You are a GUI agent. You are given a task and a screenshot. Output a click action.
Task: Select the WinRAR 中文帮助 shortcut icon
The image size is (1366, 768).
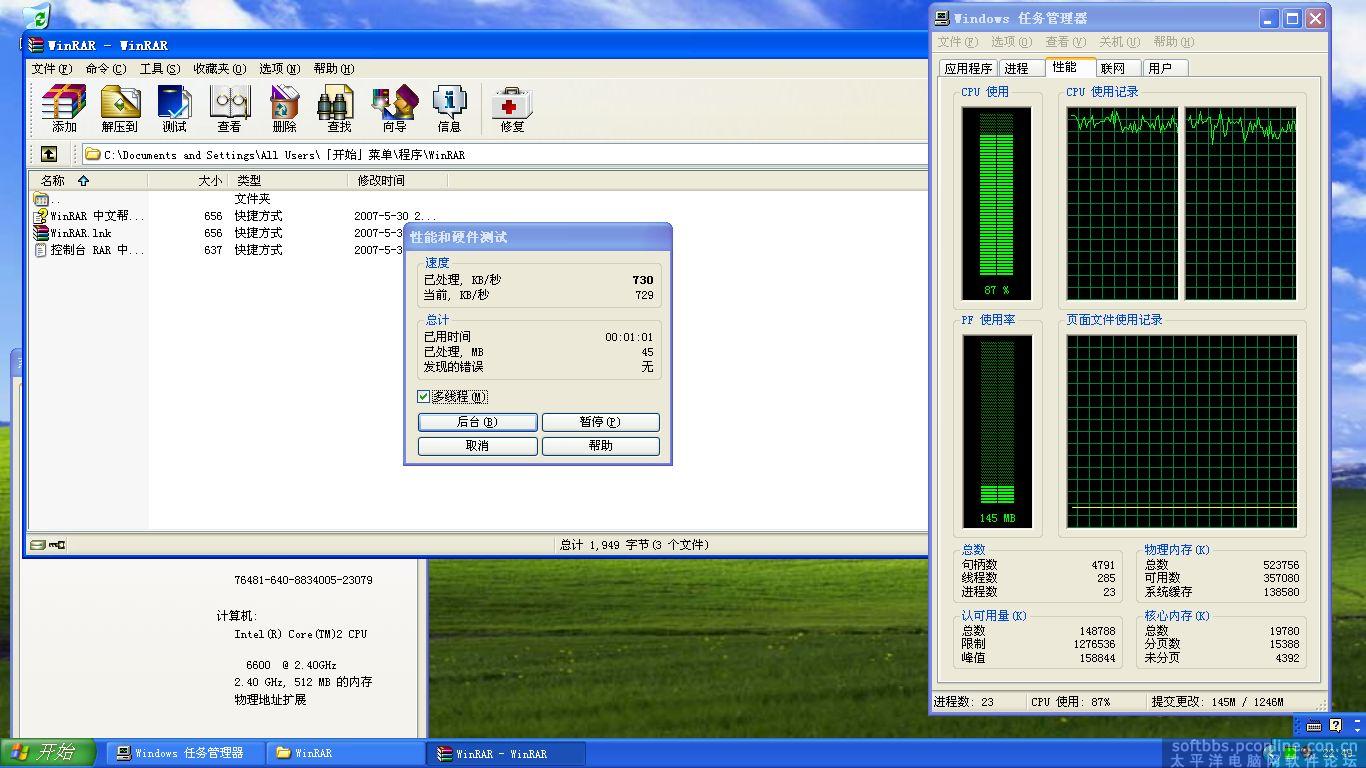coord(41,216)
